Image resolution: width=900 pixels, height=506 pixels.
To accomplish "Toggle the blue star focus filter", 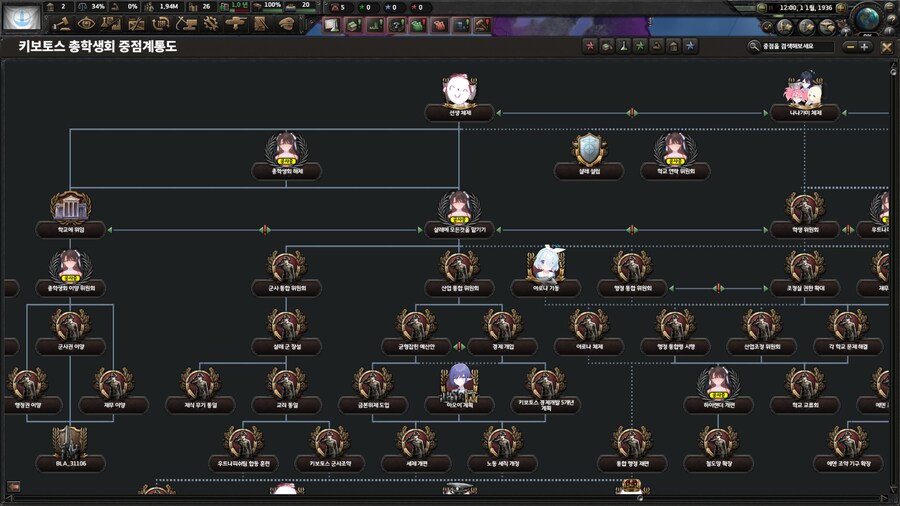I will tap(690, 46).
